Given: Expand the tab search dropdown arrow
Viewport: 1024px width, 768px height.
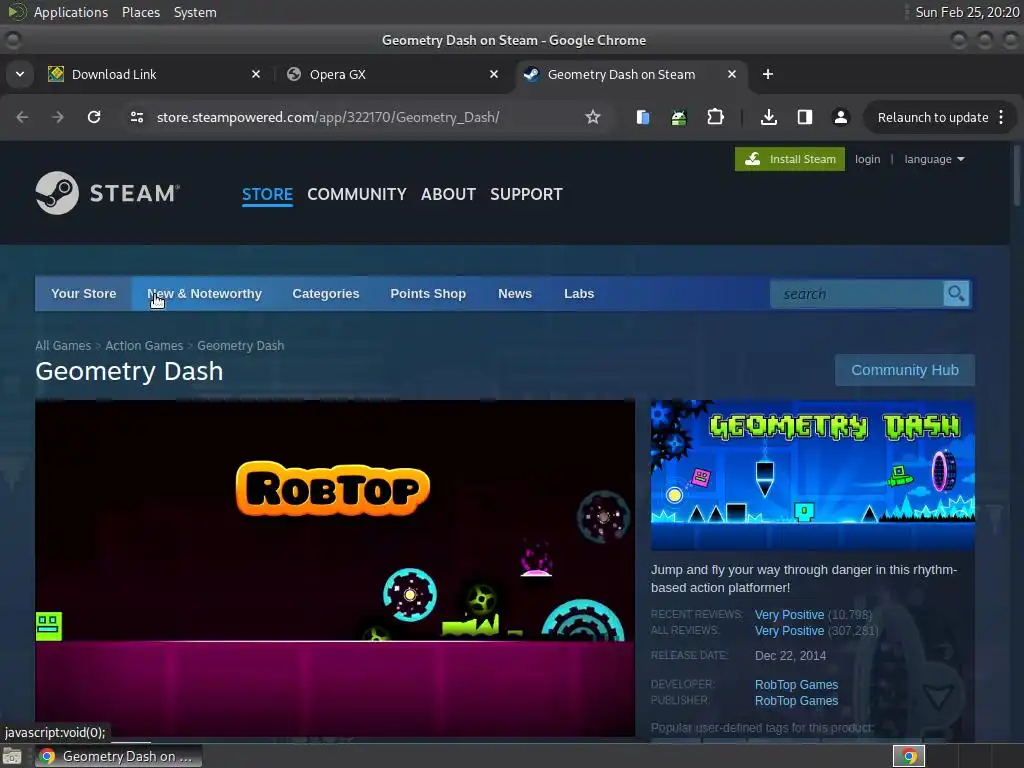Looking at the screenshot, I should (x=20, y=74).
